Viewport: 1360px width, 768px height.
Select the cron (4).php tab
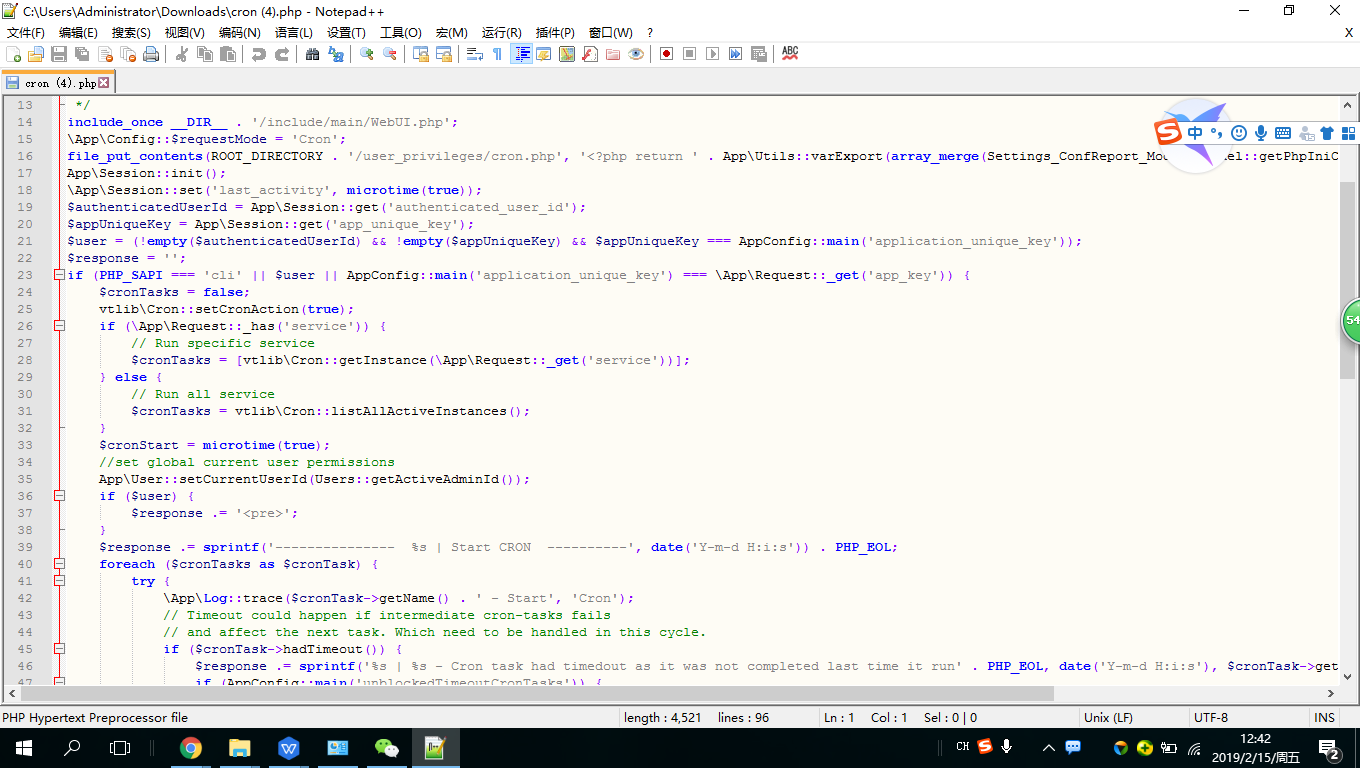click(58, 83)
